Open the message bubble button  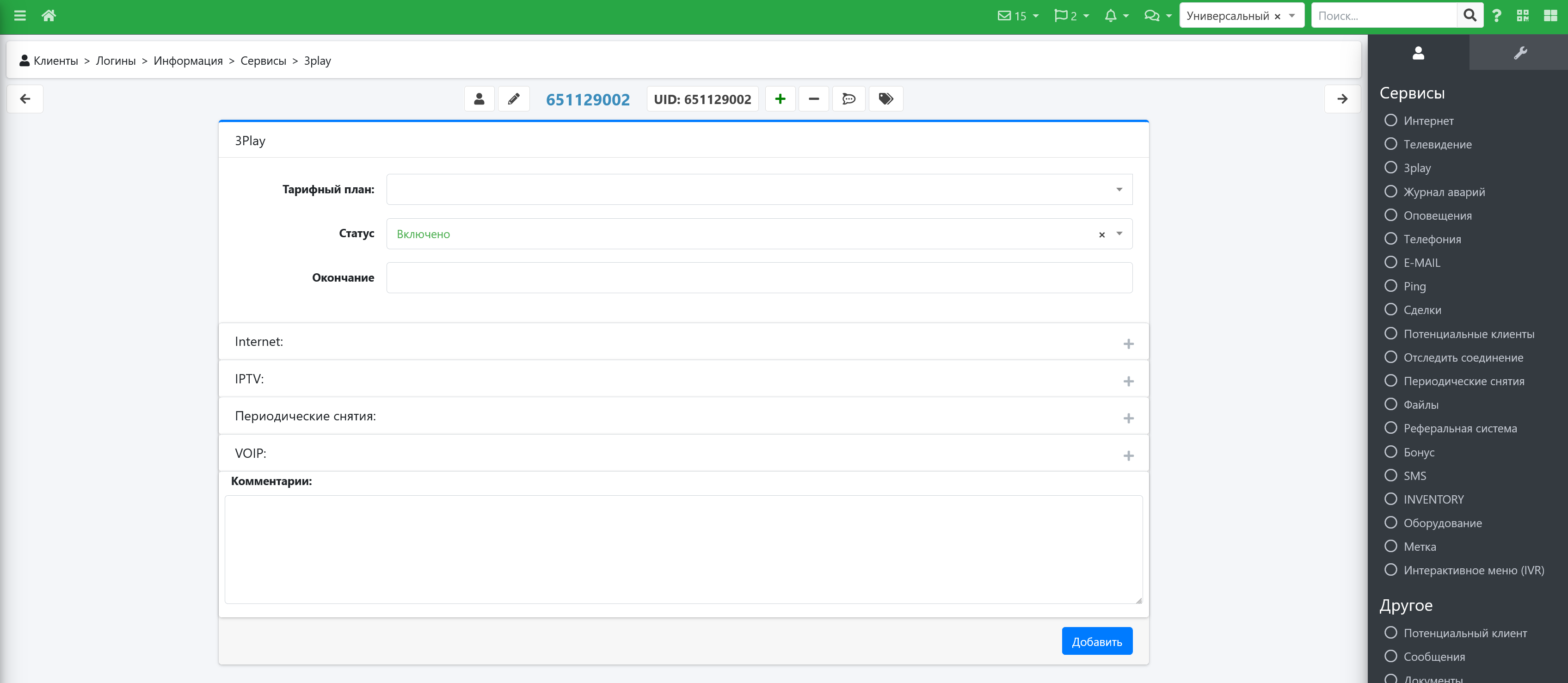tap(849, 98)
